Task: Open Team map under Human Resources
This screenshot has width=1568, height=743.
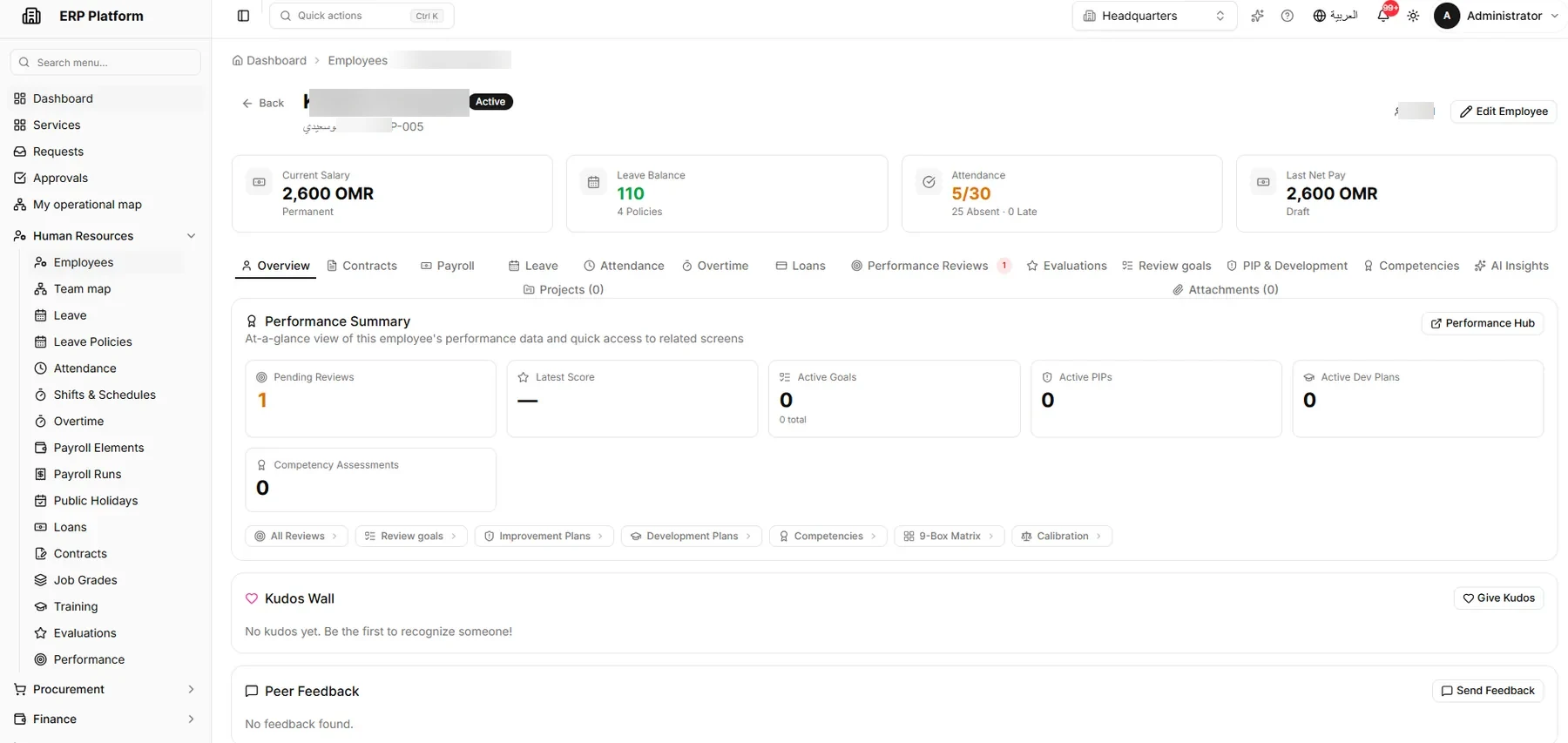Action: [x=106, y=289]
